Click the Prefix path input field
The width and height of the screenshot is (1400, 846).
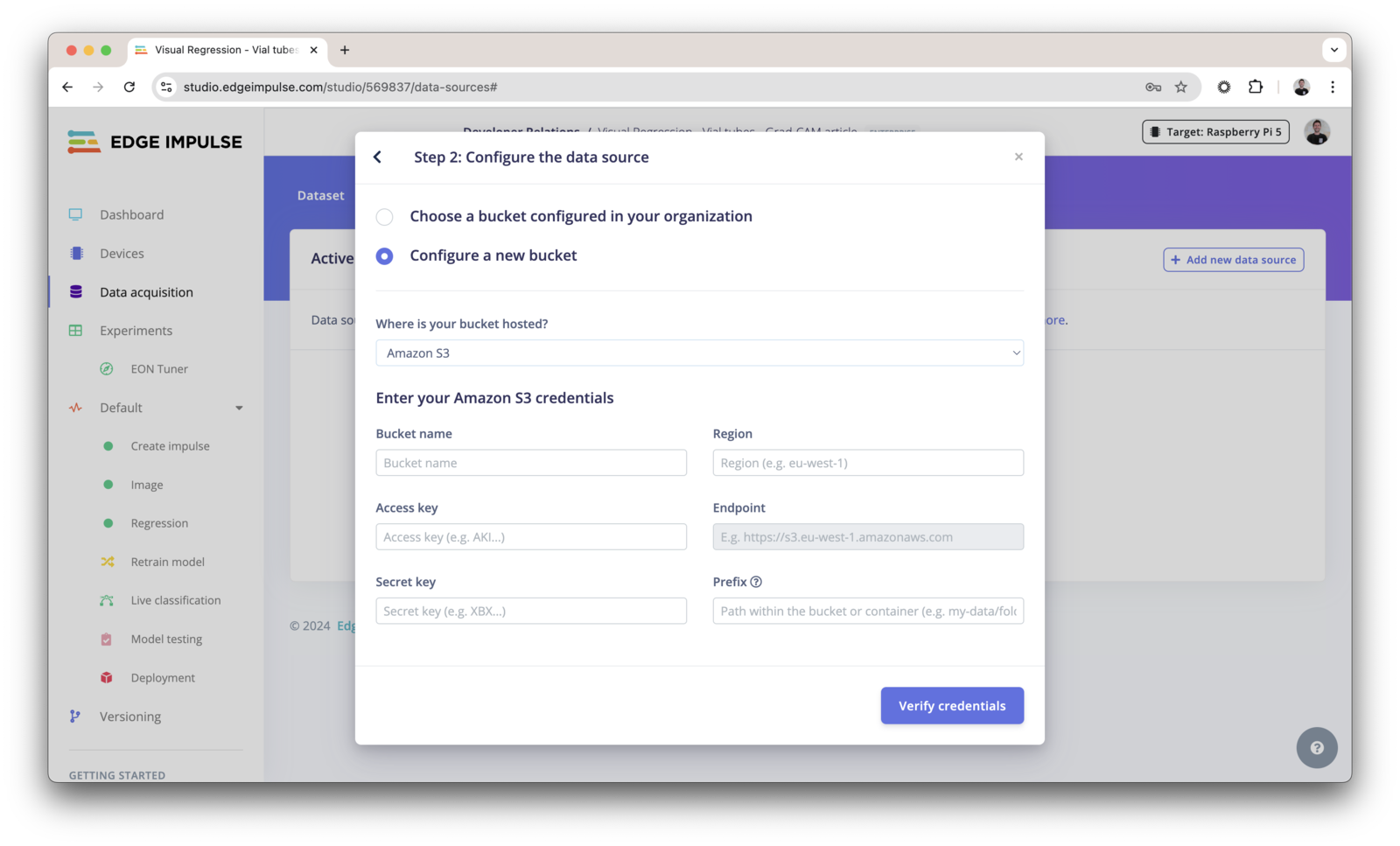click(868, 611)
